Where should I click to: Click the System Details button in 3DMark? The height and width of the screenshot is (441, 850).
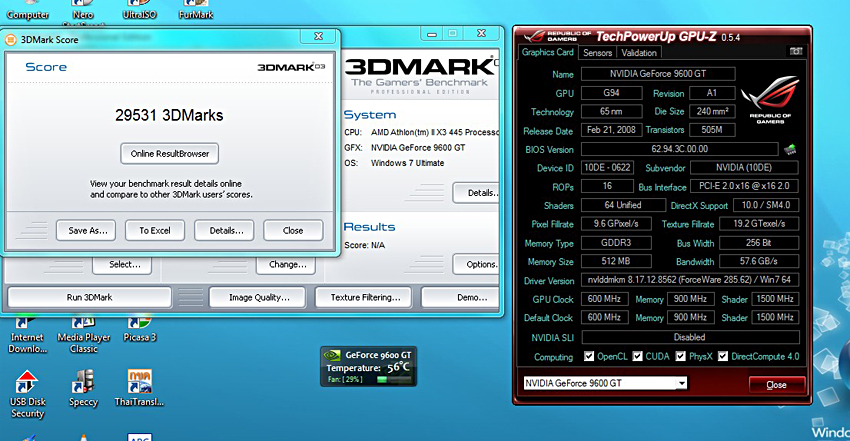[x=476, y=193]
